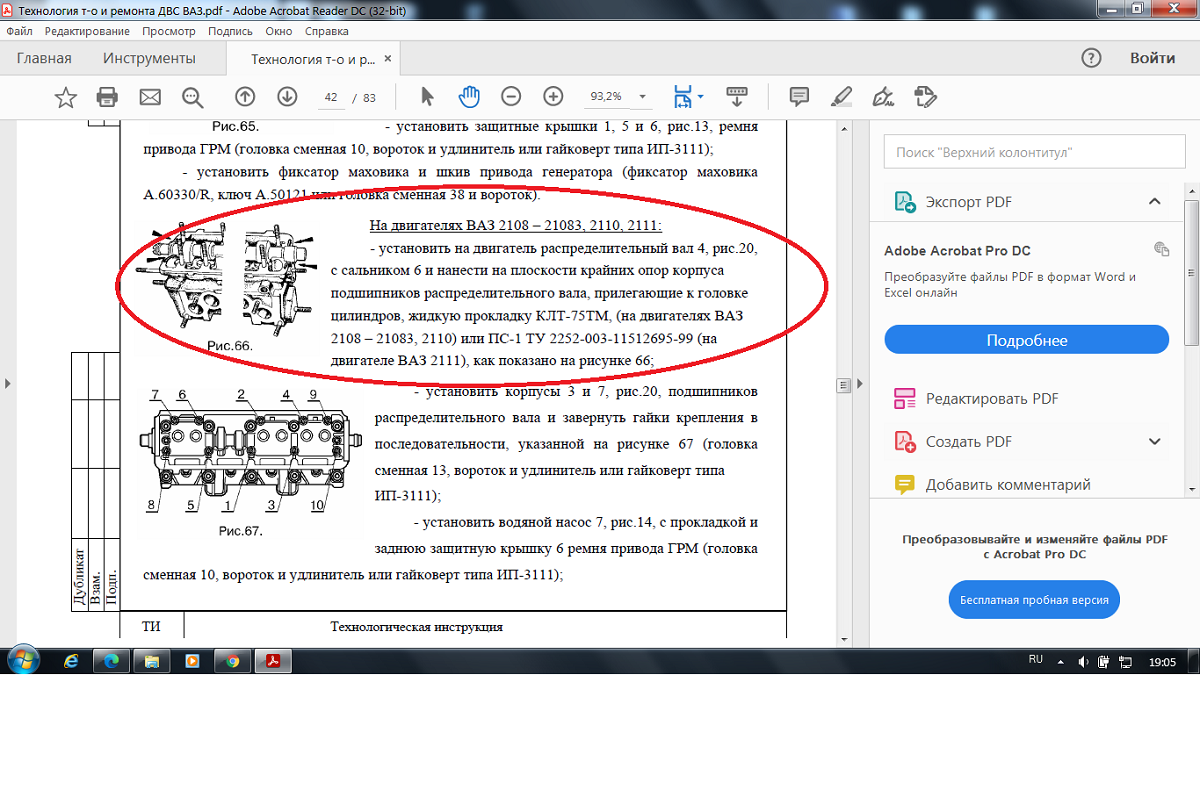Print the document using the printer icon
The height and width of the screenshot is (790, 1200).
tap(107, 97)
